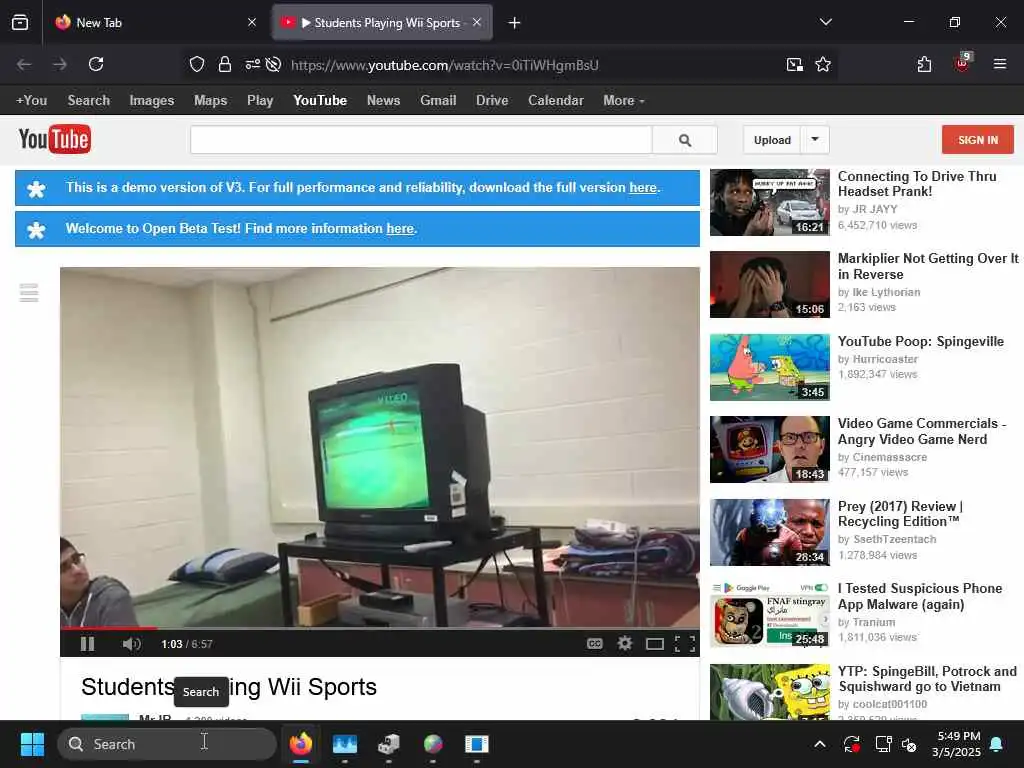The image size is (1024, 768).
Task: Toggle picture-in-picture icon in address bar
Action: click(x=795, y=64)
